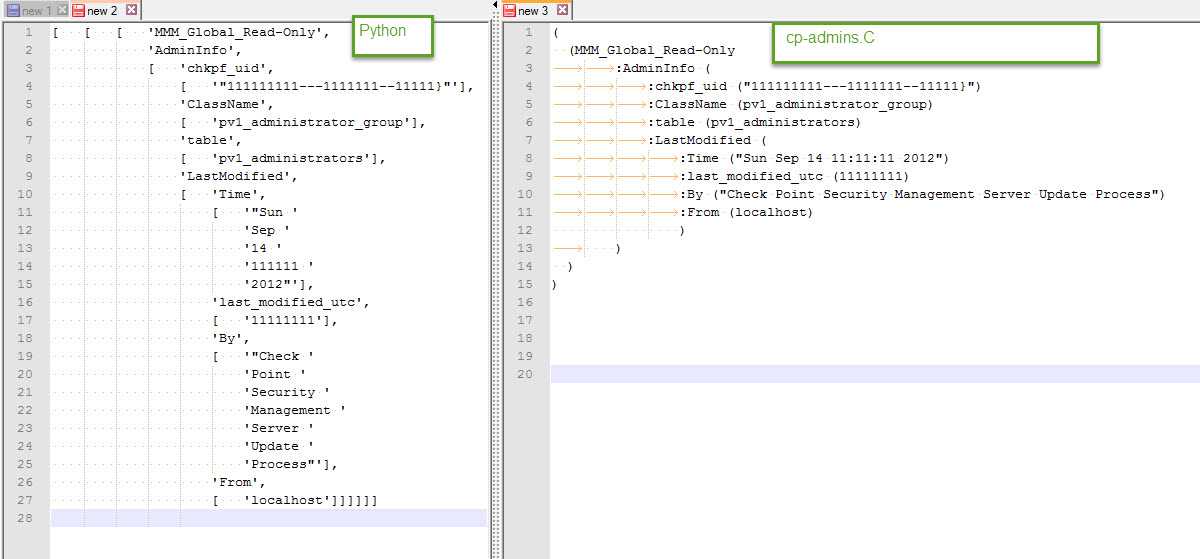
Task: Click the 'By', line in the left editor
Action: tap(231, 338)
